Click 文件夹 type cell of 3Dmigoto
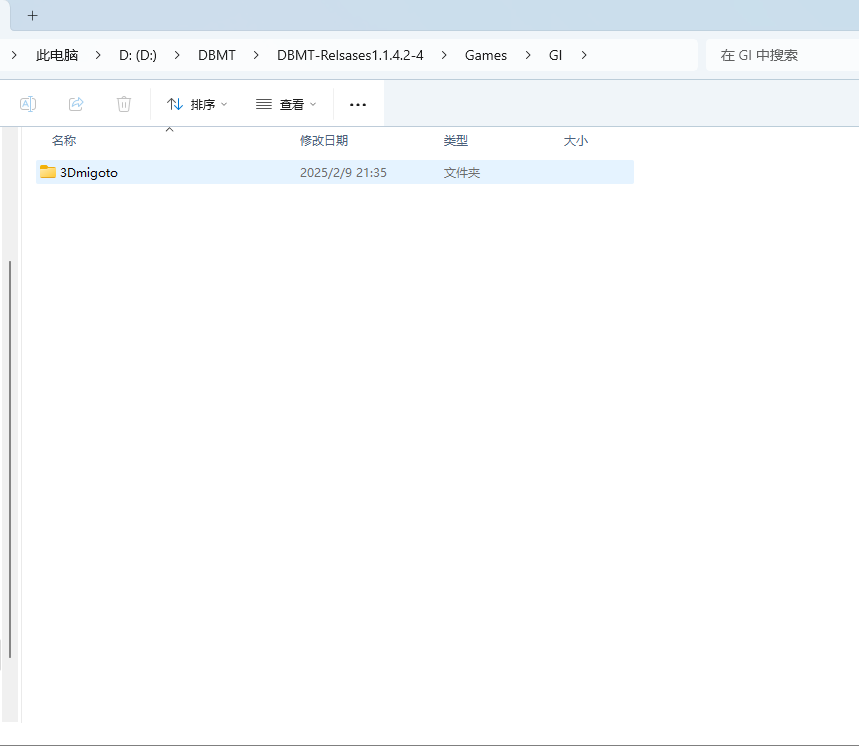The width and height of the screenshot is (859, 746). (x=462, y=173)
